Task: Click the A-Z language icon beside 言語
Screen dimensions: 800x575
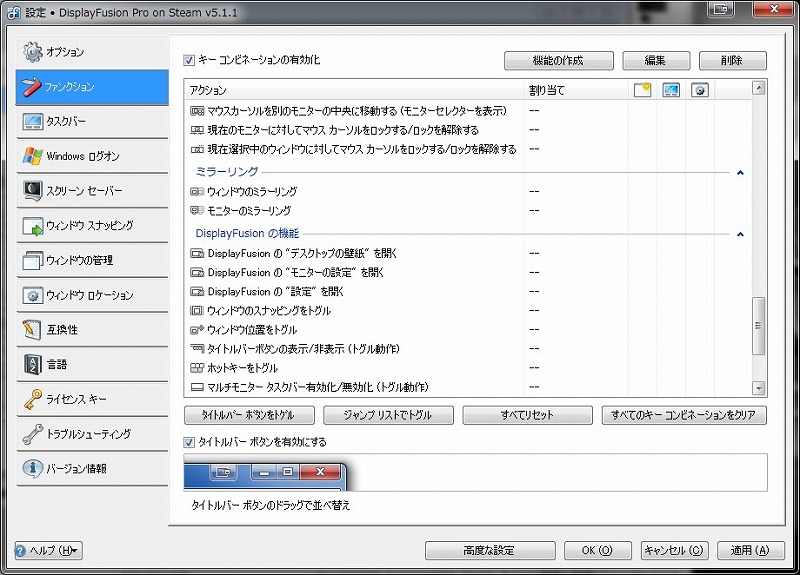Action: click(33, 364)
